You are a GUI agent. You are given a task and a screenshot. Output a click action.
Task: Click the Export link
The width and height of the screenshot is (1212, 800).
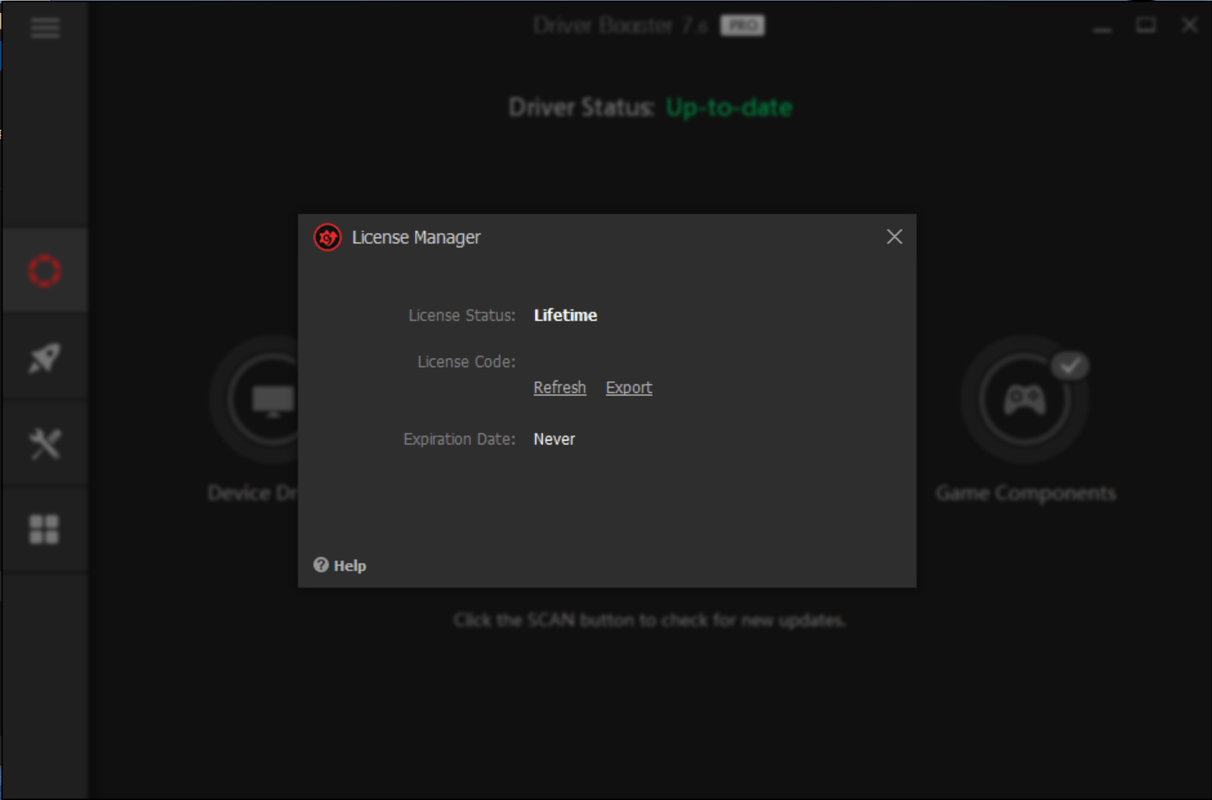629,388
